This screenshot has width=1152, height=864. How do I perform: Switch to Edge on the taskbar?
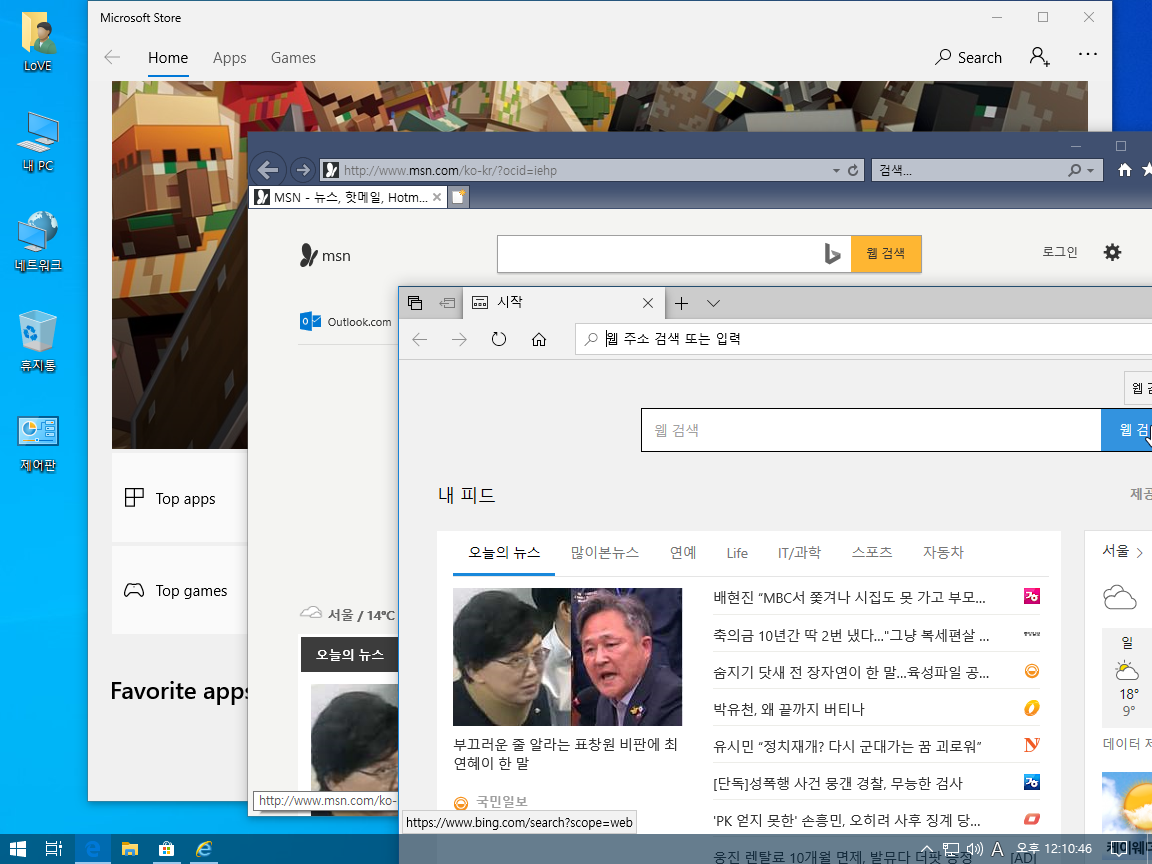(x=93, y=849)
